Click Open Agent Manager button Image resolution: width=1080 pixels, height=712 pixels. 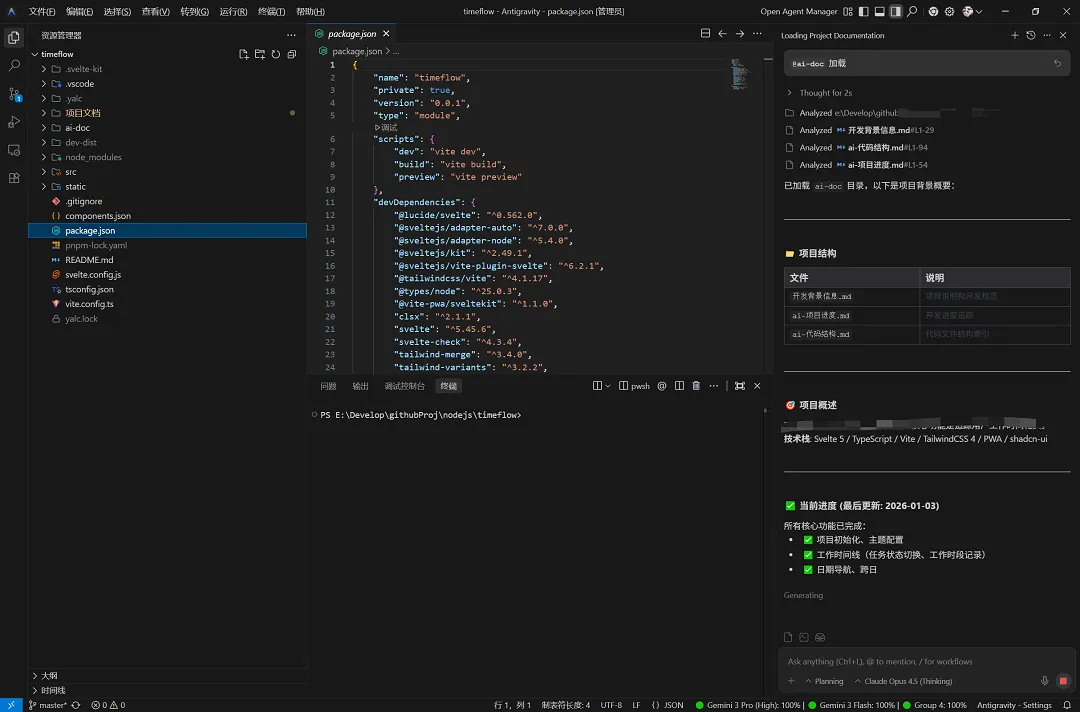tap(798, 12)
